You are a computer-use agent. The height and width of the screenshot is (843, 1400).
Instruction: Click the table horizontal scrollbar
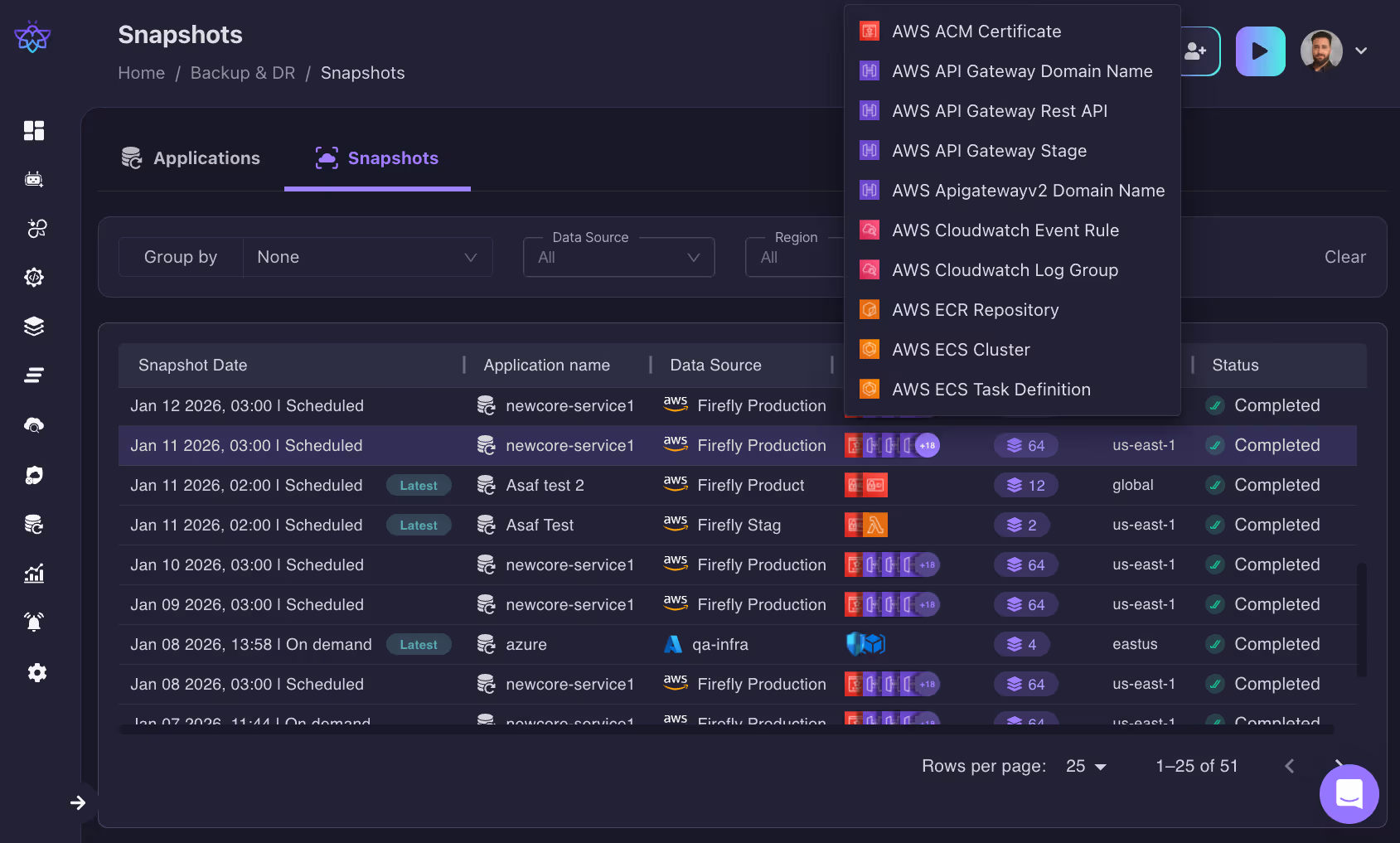click(726, 729)
